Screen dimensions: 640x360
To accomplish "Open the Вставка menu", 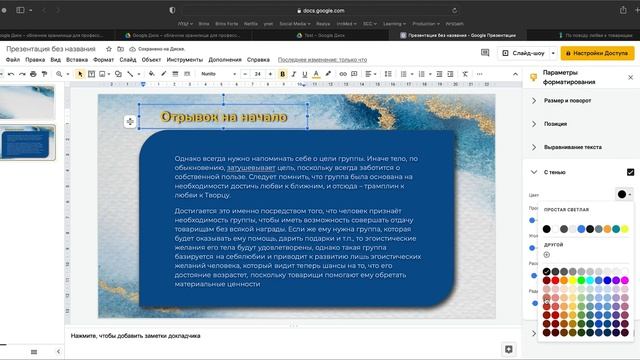I will (x=77, y=60).
